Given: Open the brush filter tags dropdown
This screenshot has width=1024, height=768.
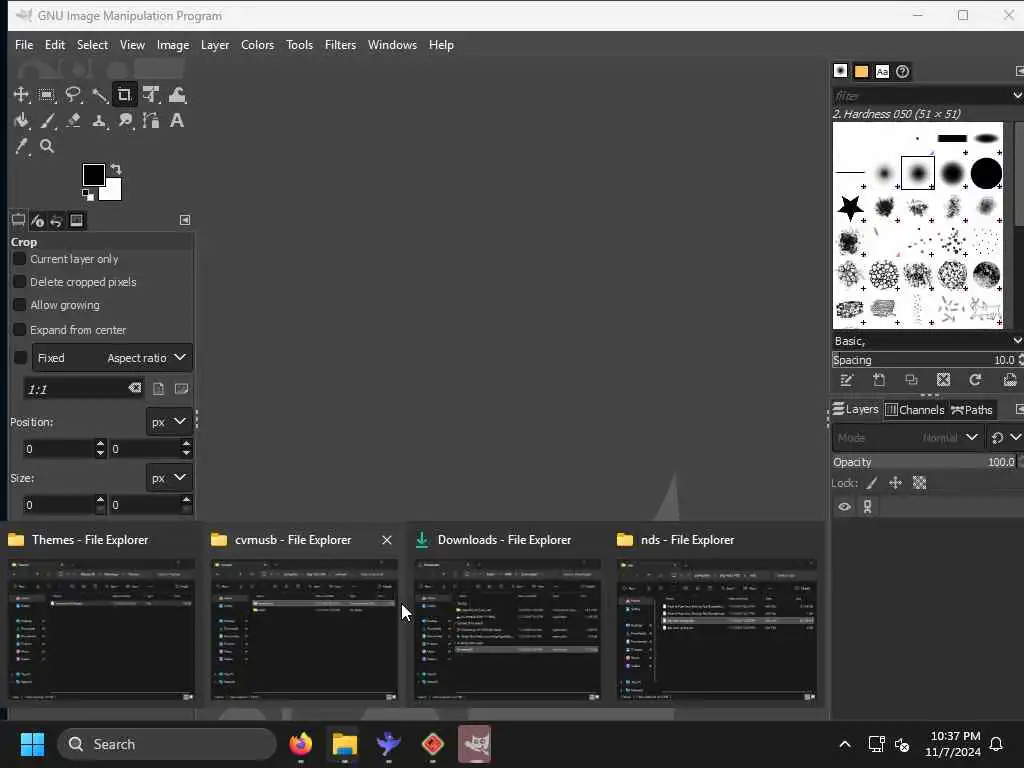Looking at the screenshot, I should [x=1016, y=96].
